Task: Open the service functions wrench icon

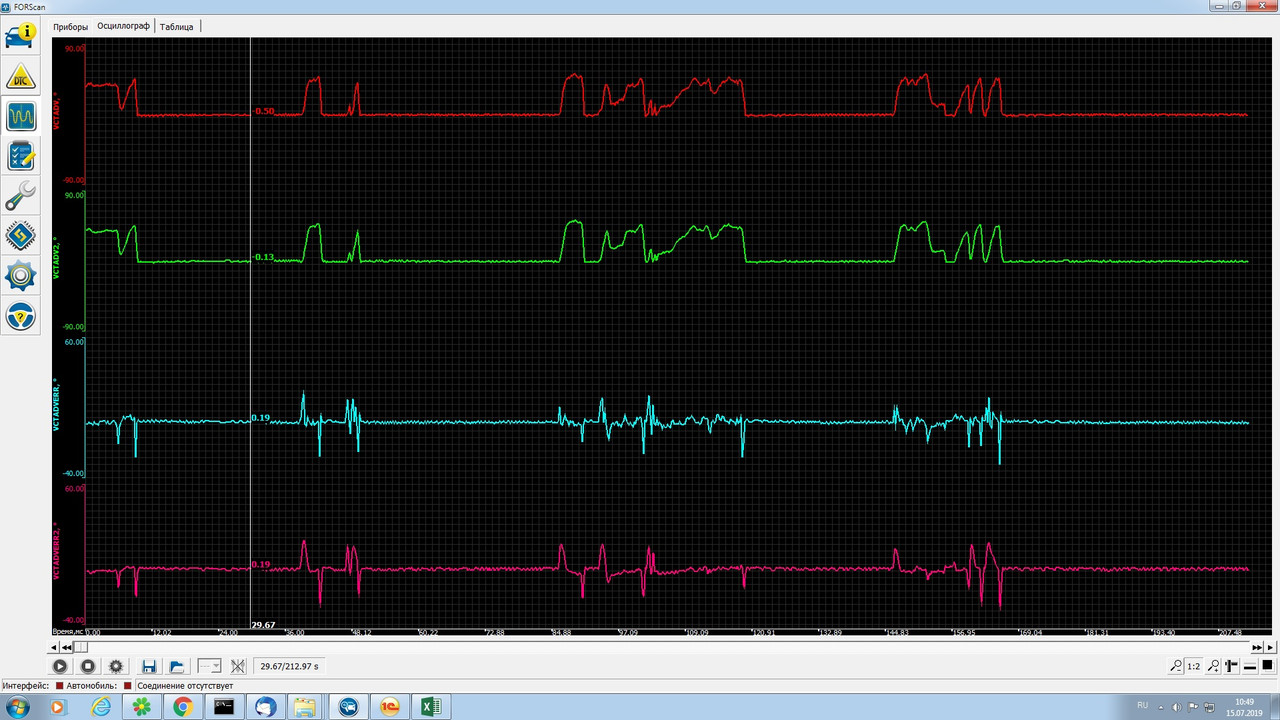Action: [21, 196]
